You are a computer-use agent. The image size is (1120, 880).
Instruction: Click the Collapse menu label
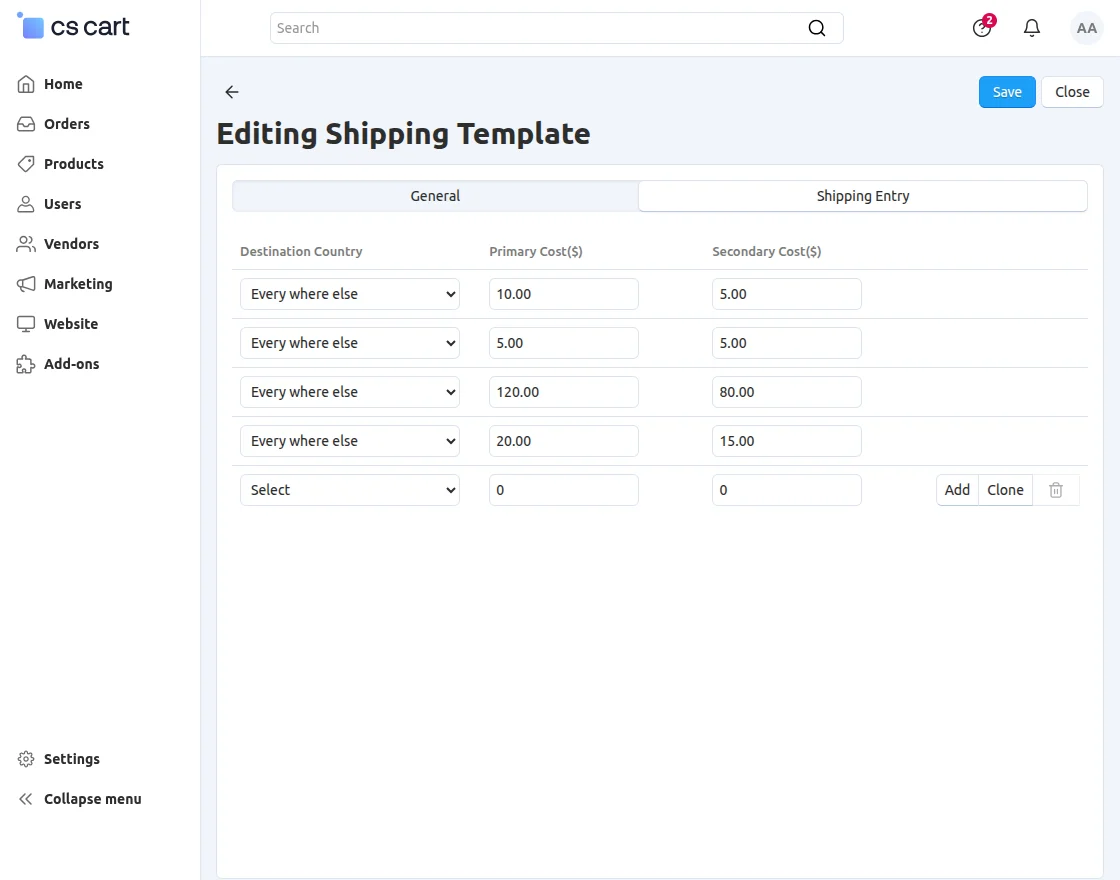pyautogui.click(x=93, y=799)
